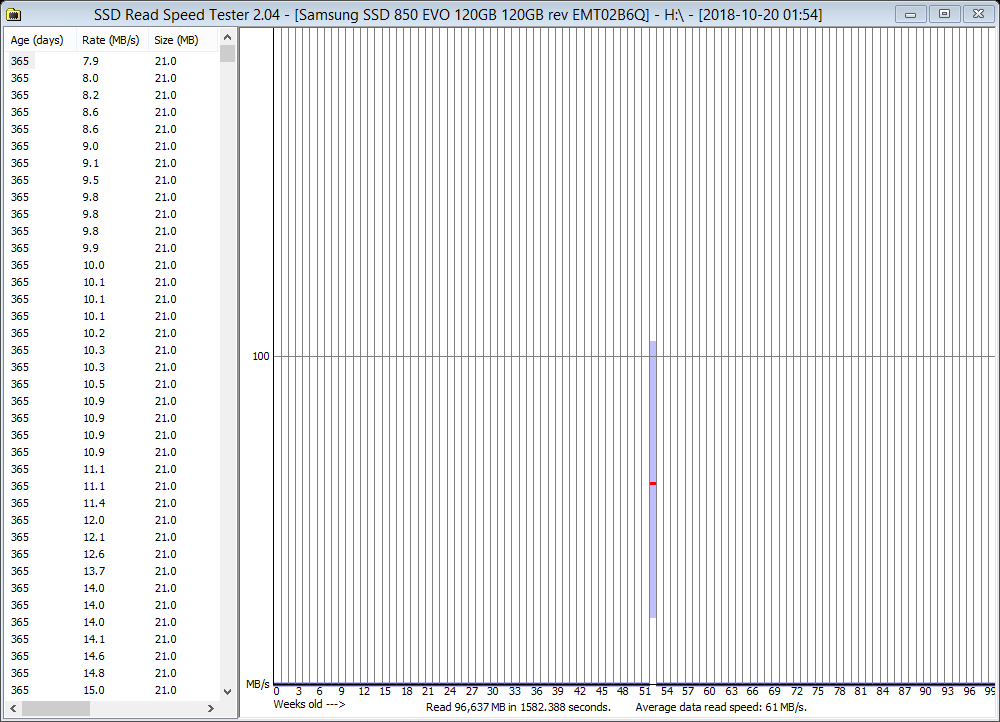Select the row with rate 8.0

click(x=112, y=78)
